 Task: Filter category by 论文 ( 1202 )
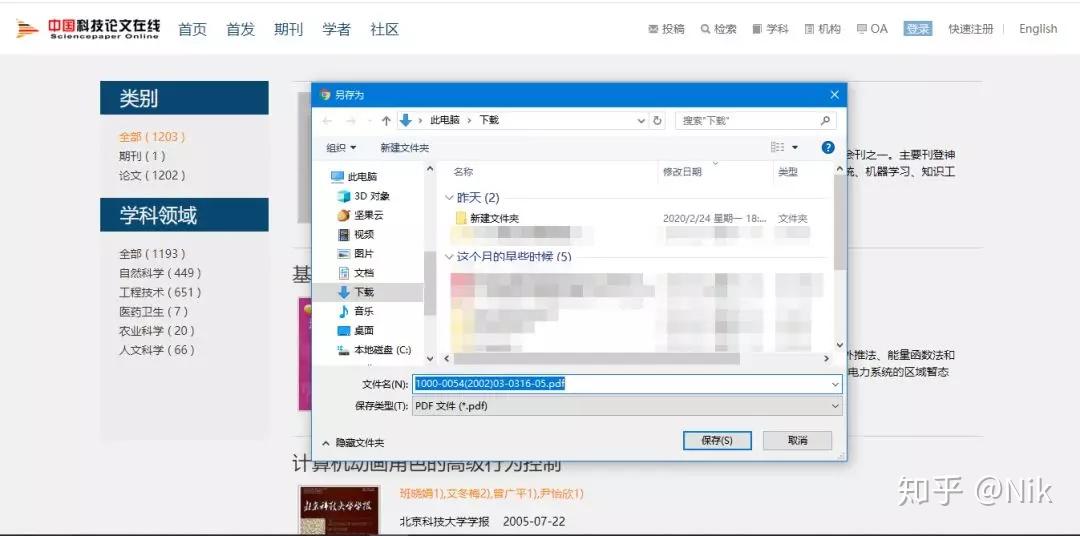click(152, 176)
